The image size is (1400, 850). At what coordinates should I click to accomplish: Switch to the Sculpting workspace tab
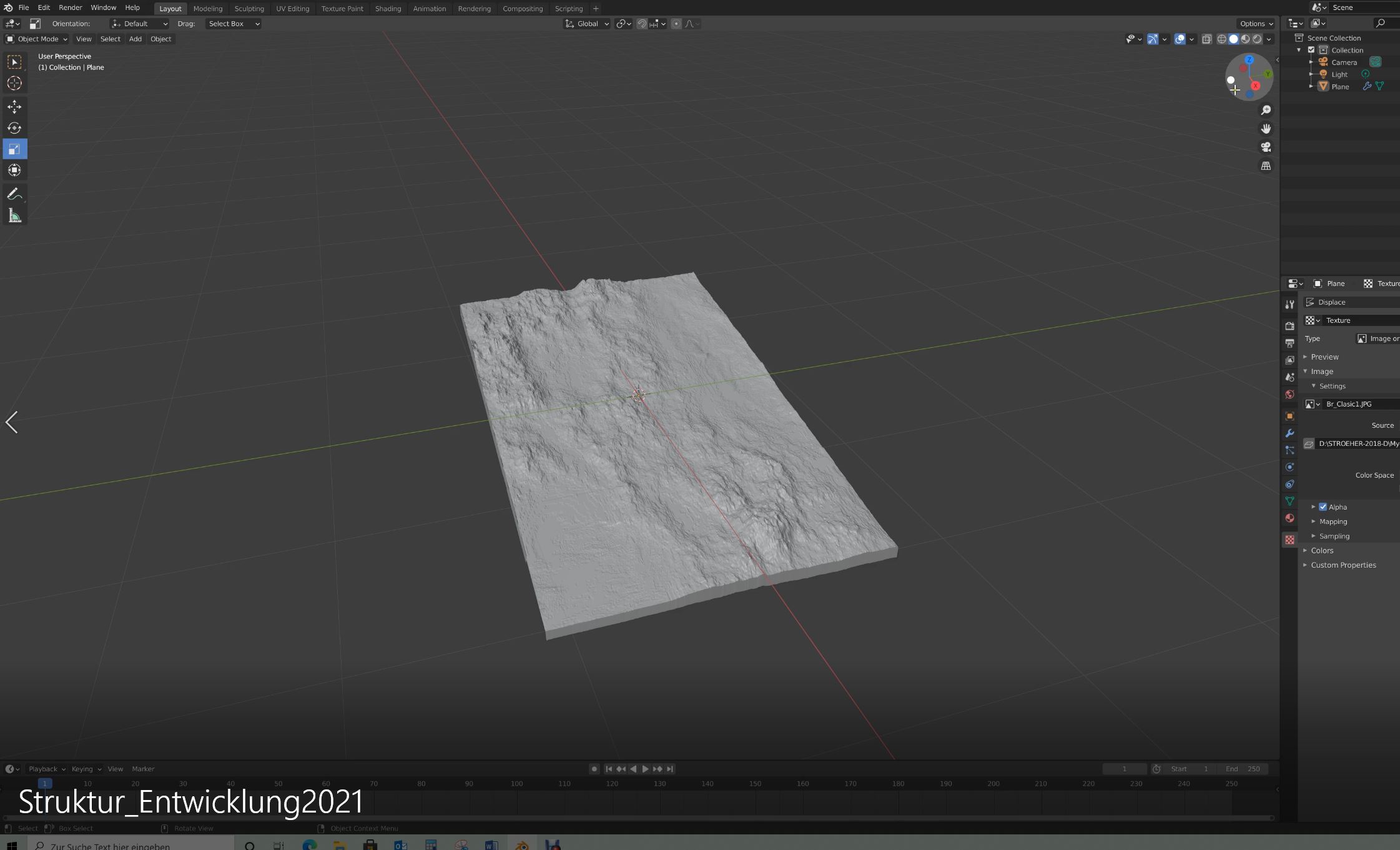[x=249, y=9]
